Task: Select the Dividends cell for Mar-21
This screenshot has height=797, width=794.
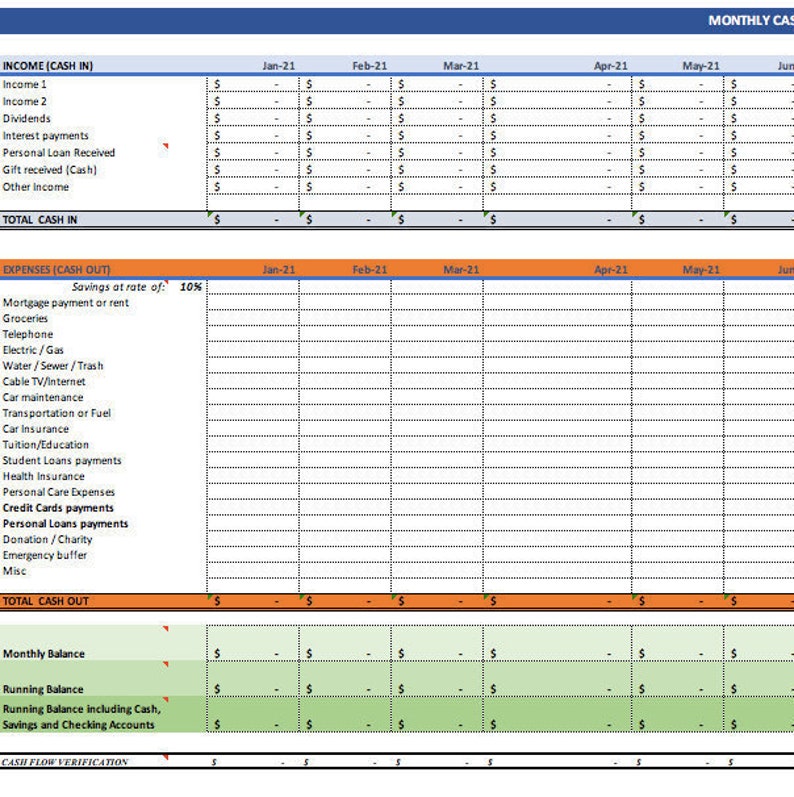Action: pos(437,118)
